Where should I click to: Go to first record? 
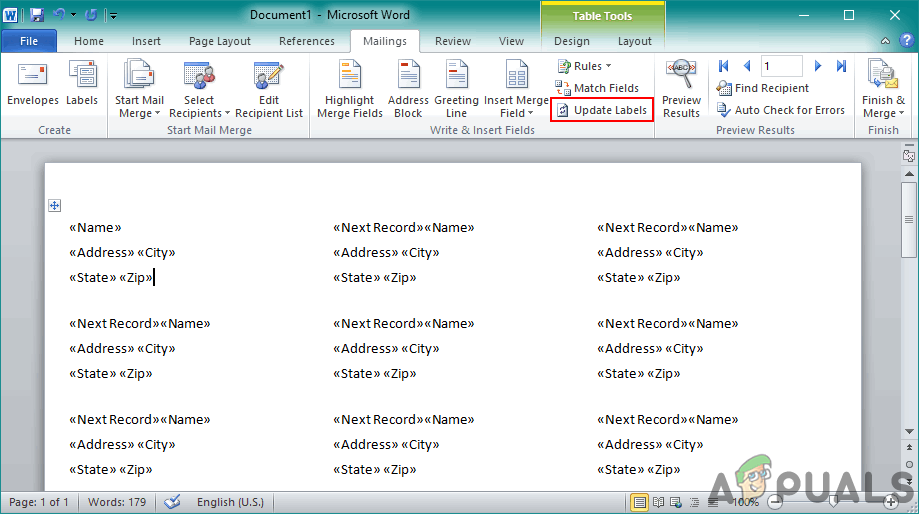point(724,66)
